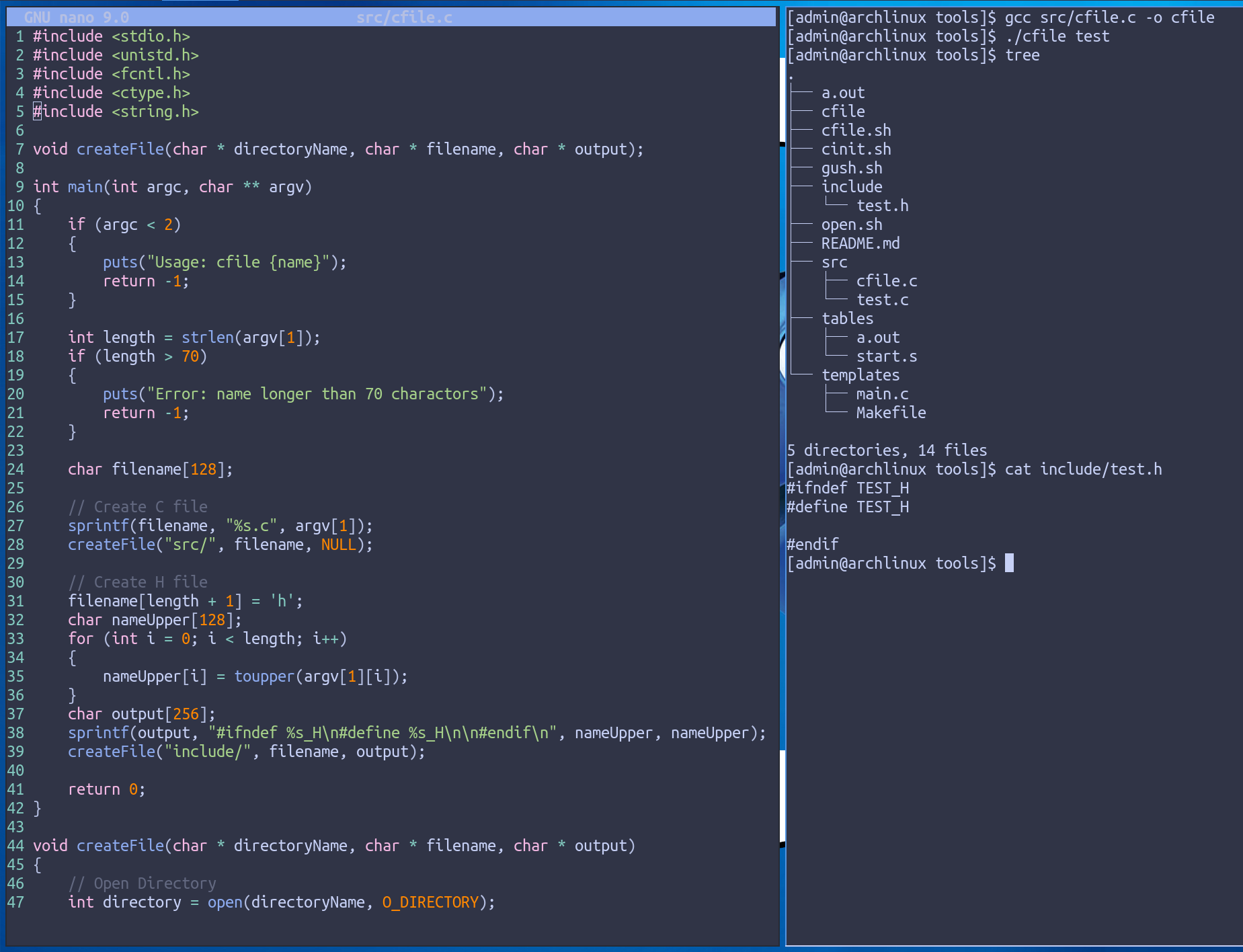
Task: Click cfile.sh in tree output
Action: coord(856,130)
